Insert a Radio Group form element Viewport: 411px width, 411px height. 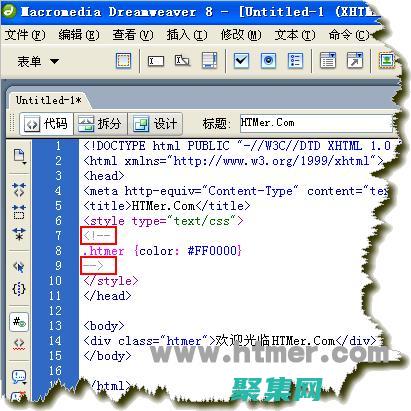pyautogui.click(x=296, y=61)
